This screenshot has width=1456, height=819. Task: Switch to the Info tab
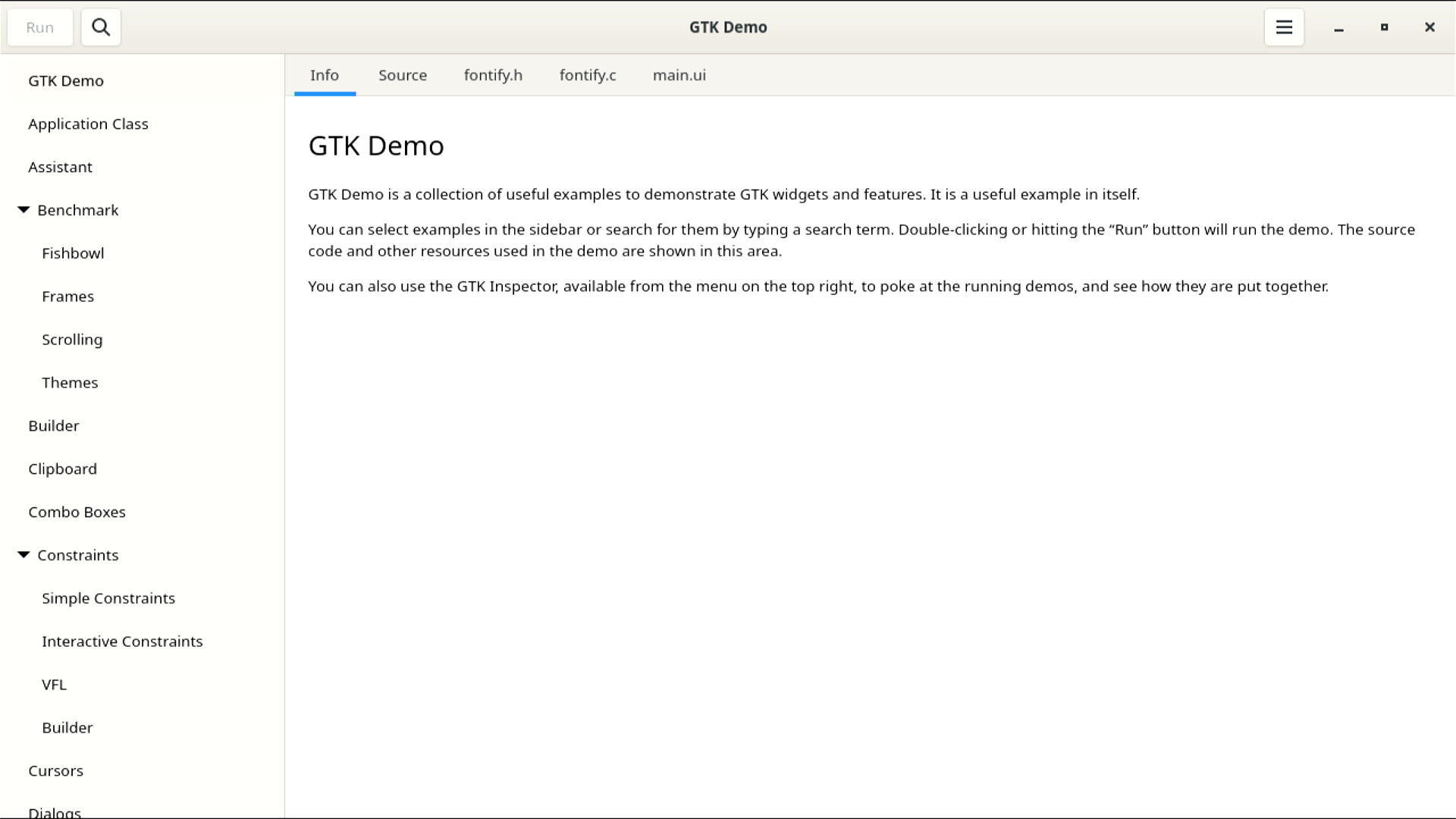point(325,75)
